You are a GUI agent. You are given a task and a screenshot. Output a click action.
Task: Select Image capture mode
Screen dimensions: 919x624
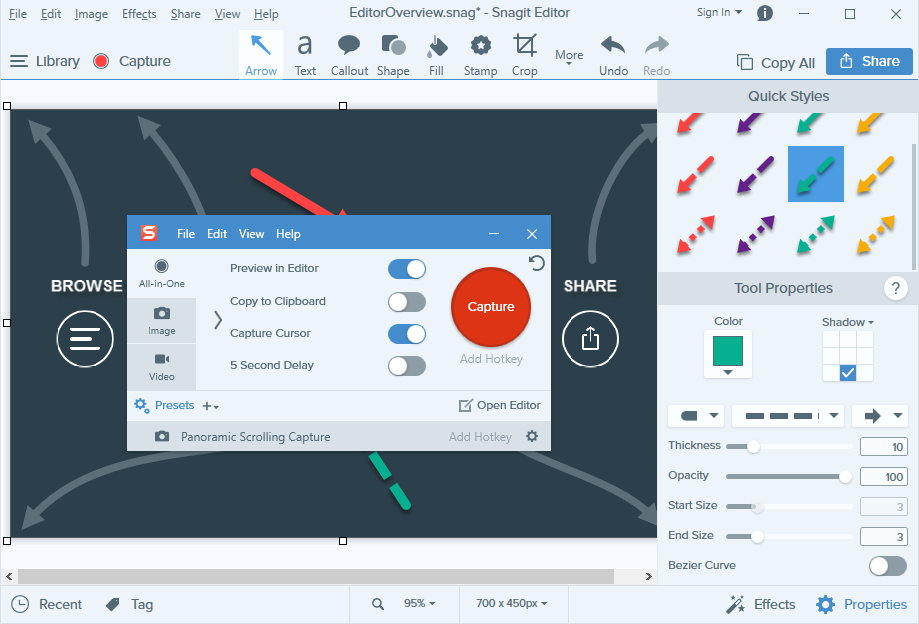[x=162, y=320]
